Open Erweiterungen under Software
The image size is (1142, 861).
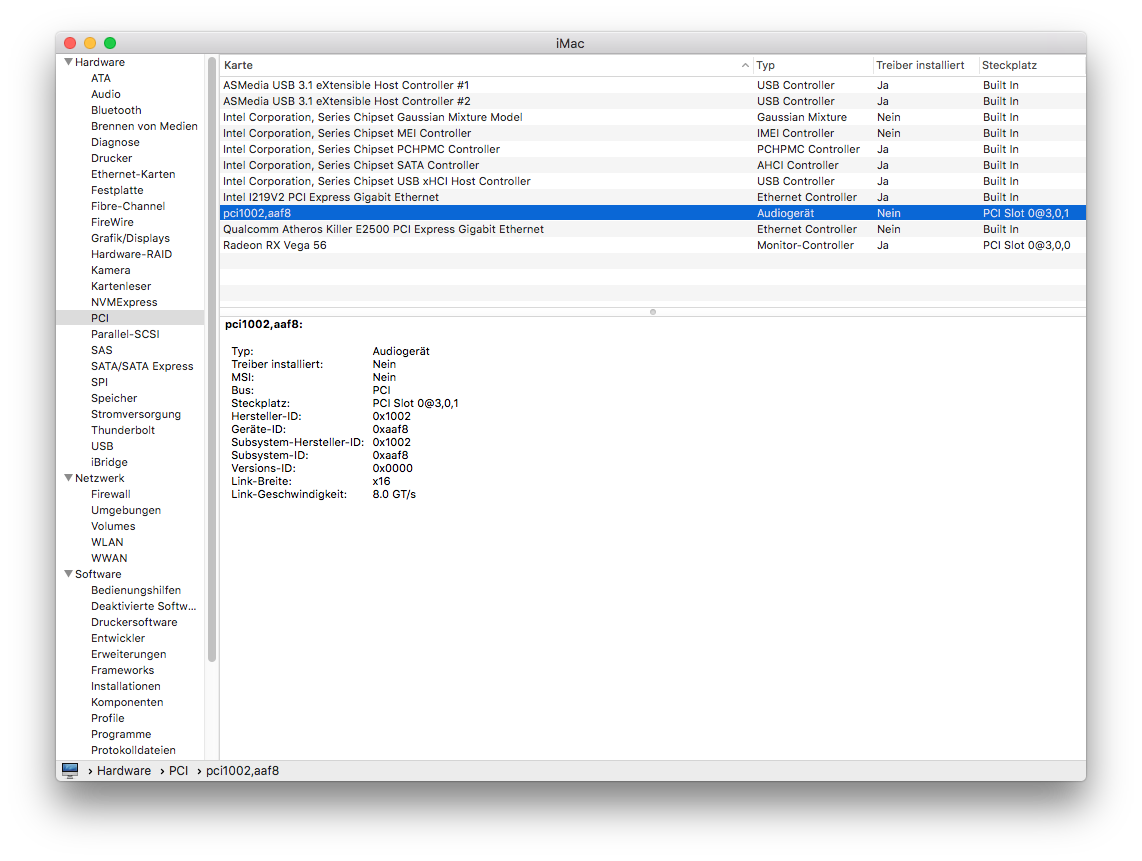coord(128,655)
